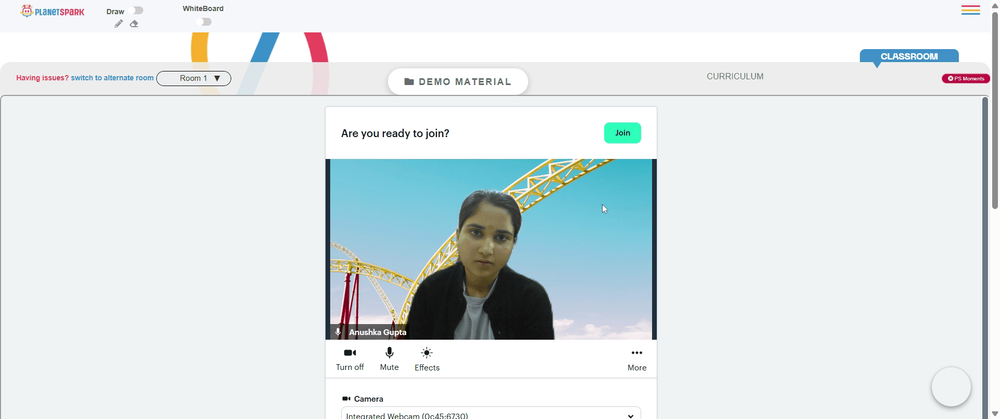Click the PlanetSpark logo

pyautogui.click(x=52, y=11)
